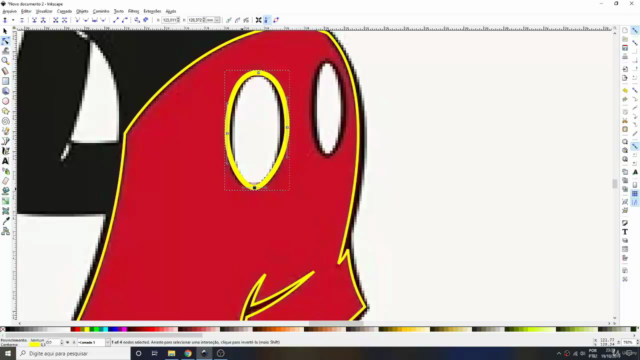Image resolution: width=640 pixels, height=360 pixels.
Task: Select the Bezier pen tool
Action: coord(5,141)
